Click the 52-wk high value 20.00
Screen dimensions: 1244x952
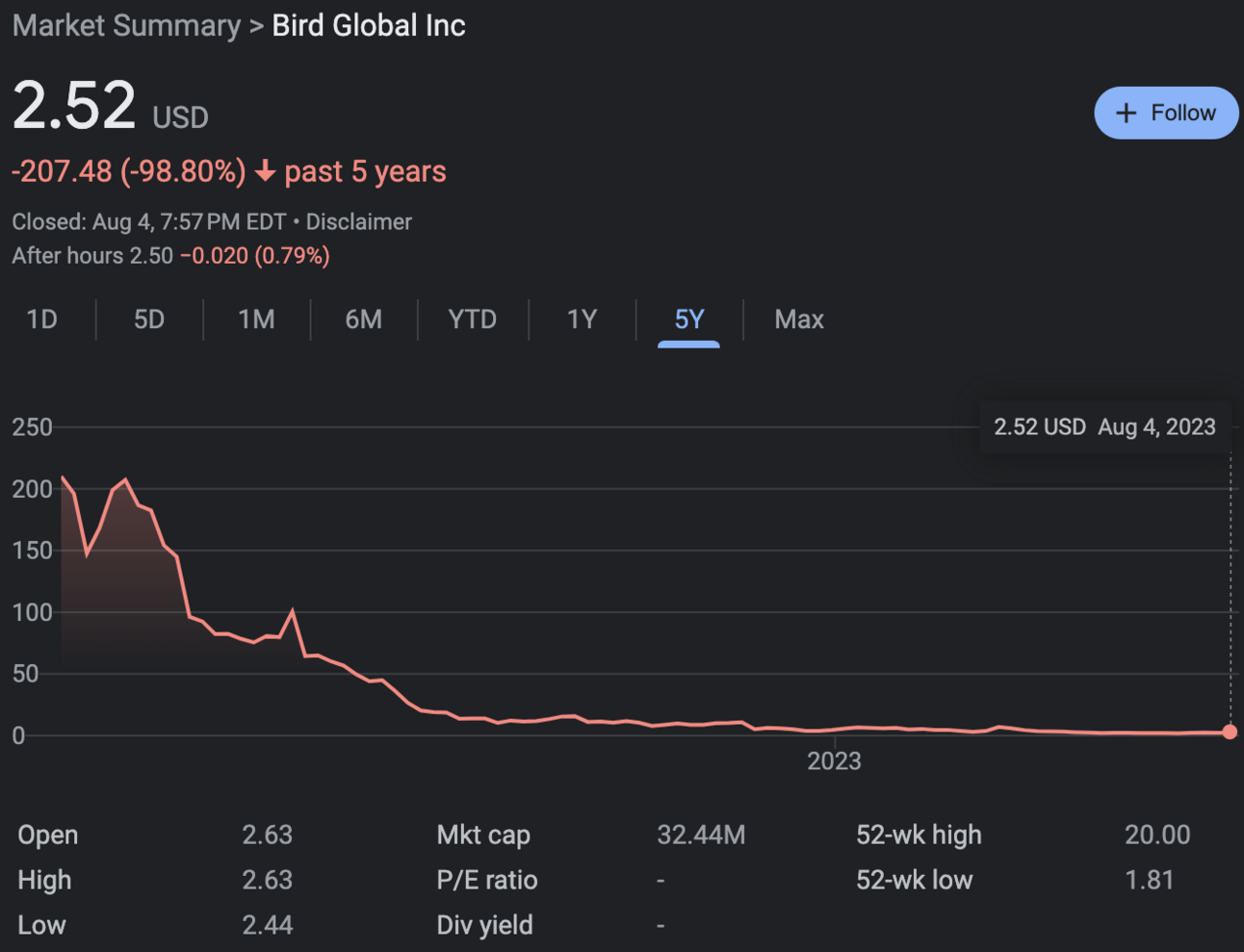point(1157,835)
